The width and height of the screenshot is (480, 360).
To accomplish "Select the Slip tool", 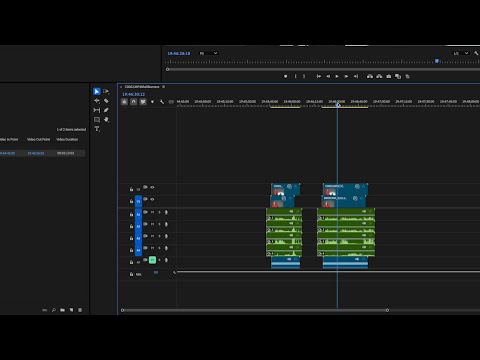I will 97,110.
